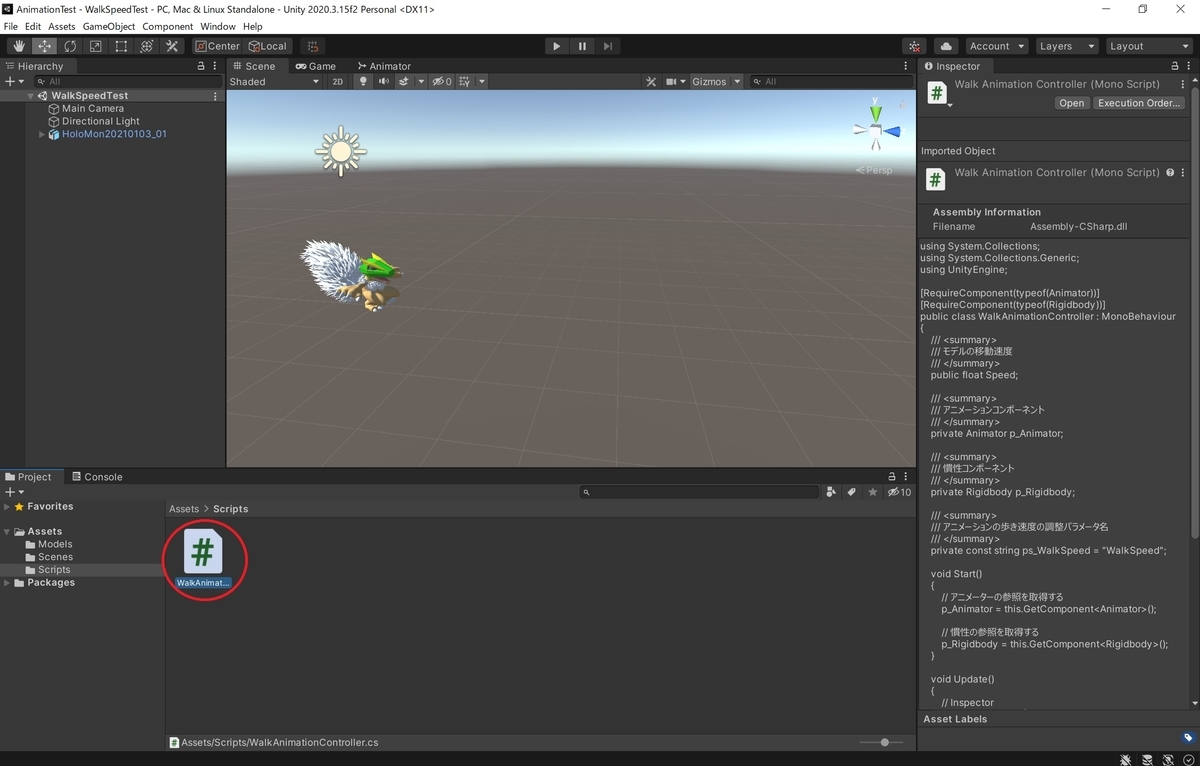Open Scene camera settings
The width and height of the screenshot is (1200, 766).
(x=676, y=82)
